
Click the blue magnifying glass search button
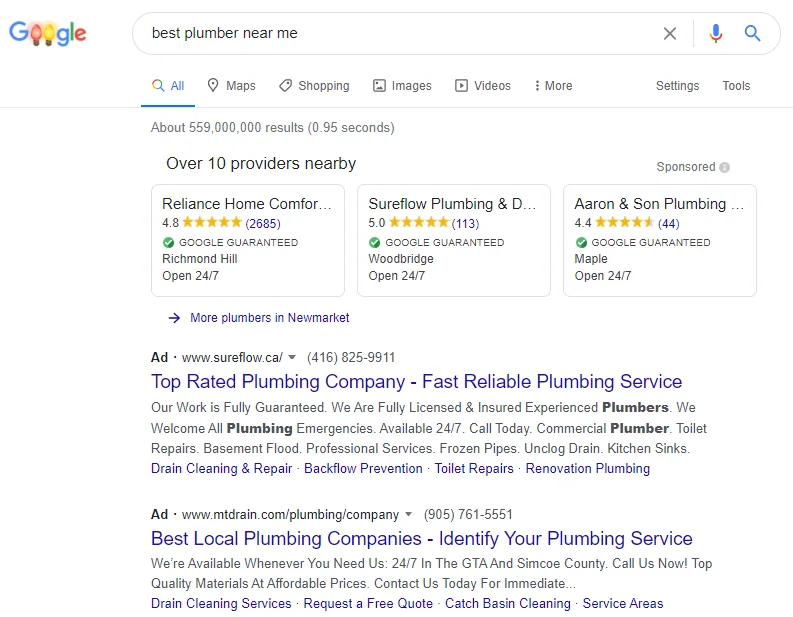753,34
